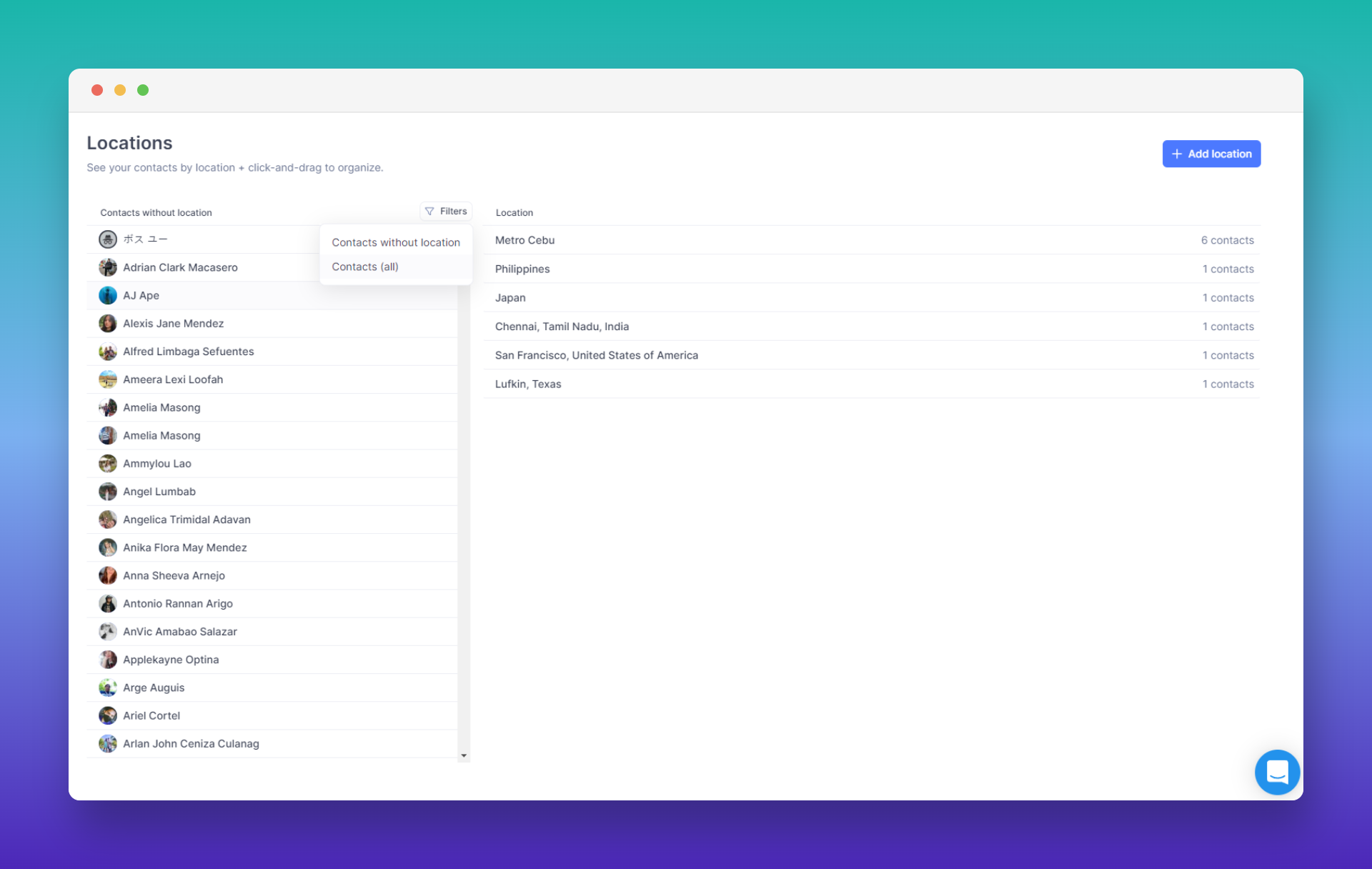Select contact name Alfred Limbaga Sefuentes
The height and width of the screenshot is (869, 1372).
pos(188,352)
